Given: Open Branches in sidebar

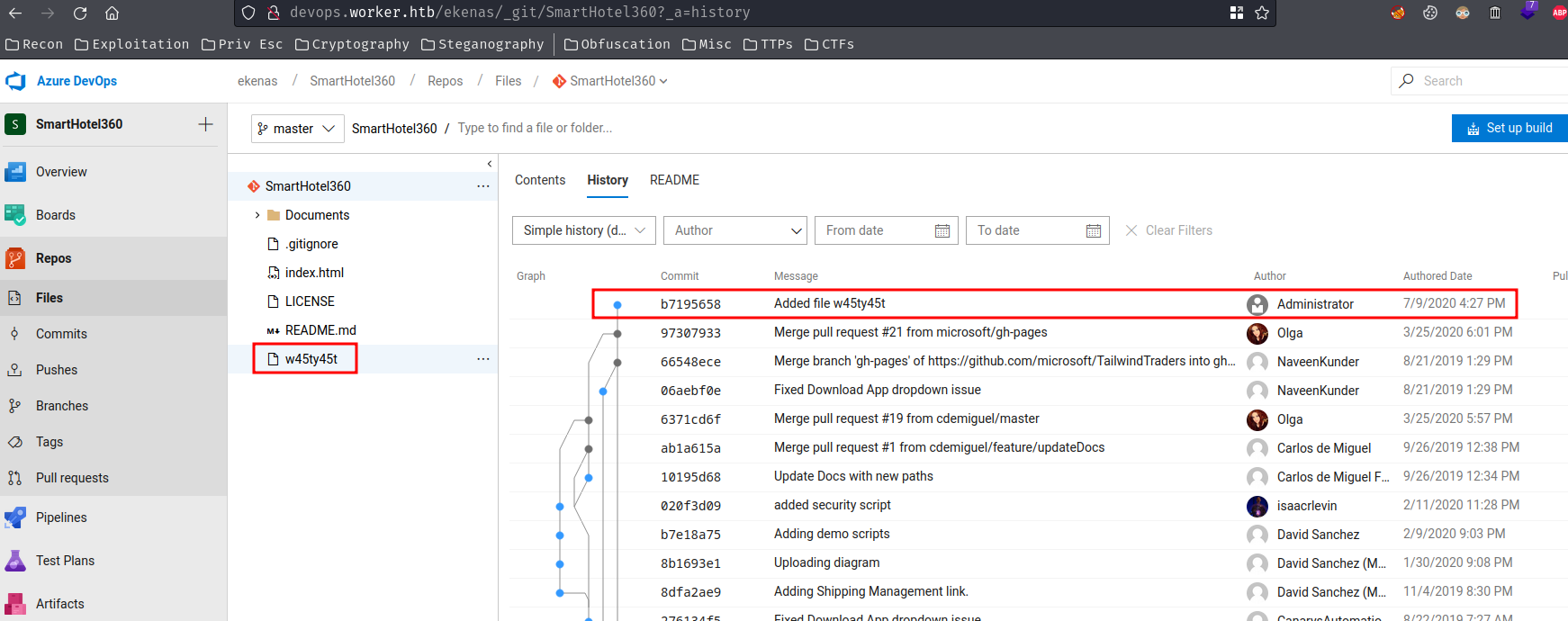Looking at the screenshot, I should click(62, 406).
